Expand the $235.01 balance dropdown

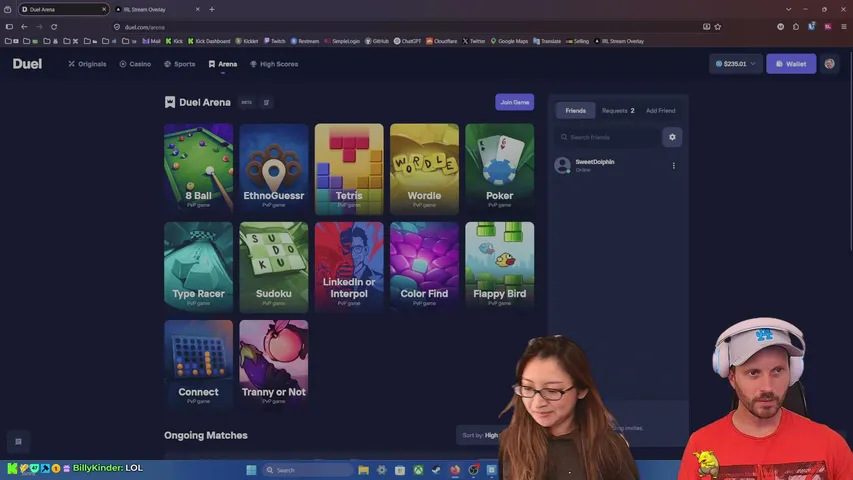[x=735, y=64]
